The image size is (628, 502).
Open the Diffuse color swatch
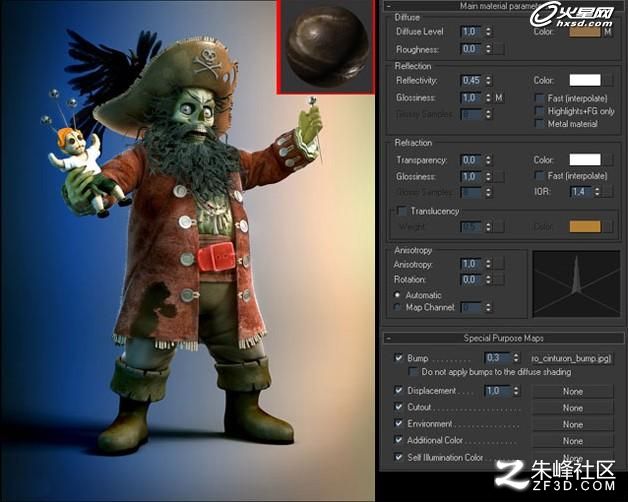click(x=585, y=32)
